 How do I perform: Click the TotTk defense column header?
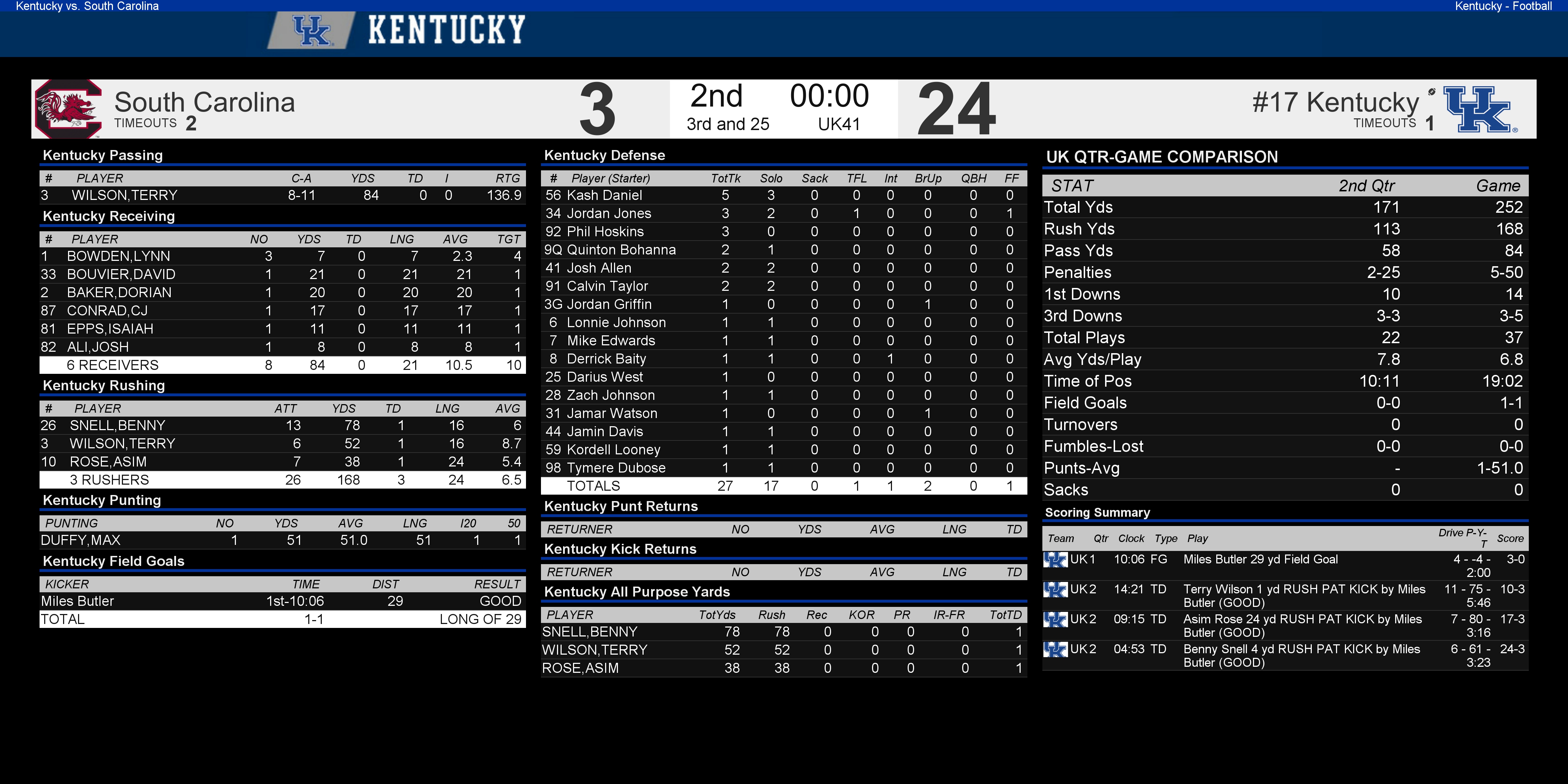coord(726,178)
